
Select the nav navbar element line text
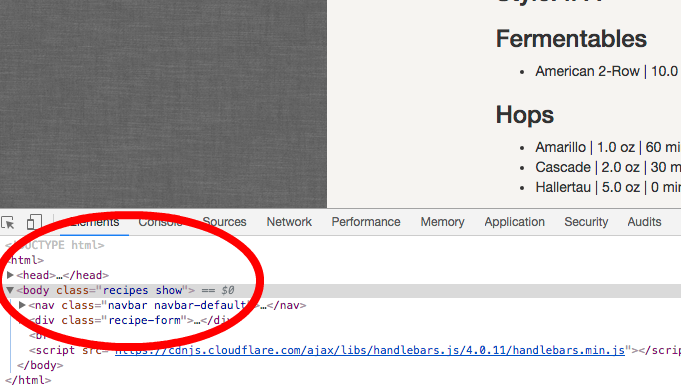coord(167,305)
